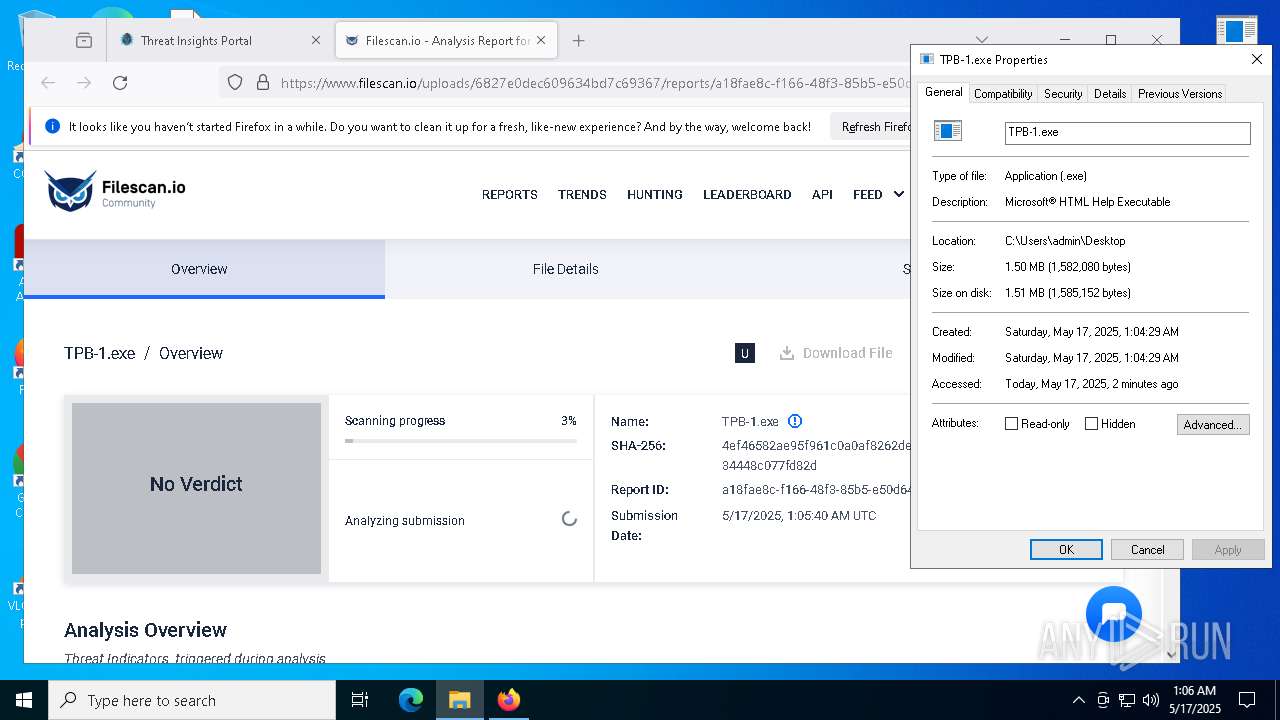Viewport: 1280px width, 720px height.
Task: Expand the FEED dropdown menu
Action: pyautogui.click(x=879, y=195)
